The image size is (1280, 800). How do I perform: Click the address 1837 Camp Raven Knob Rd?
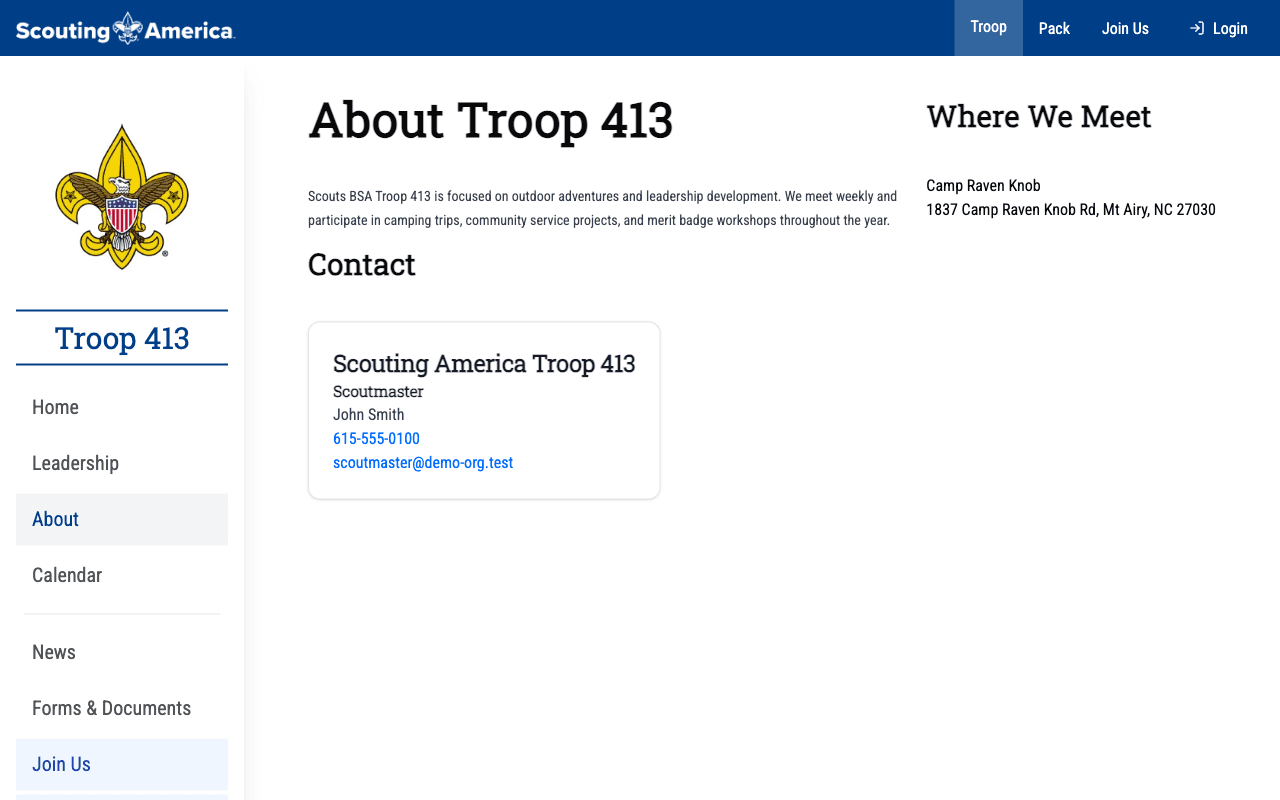point(1071,210)
